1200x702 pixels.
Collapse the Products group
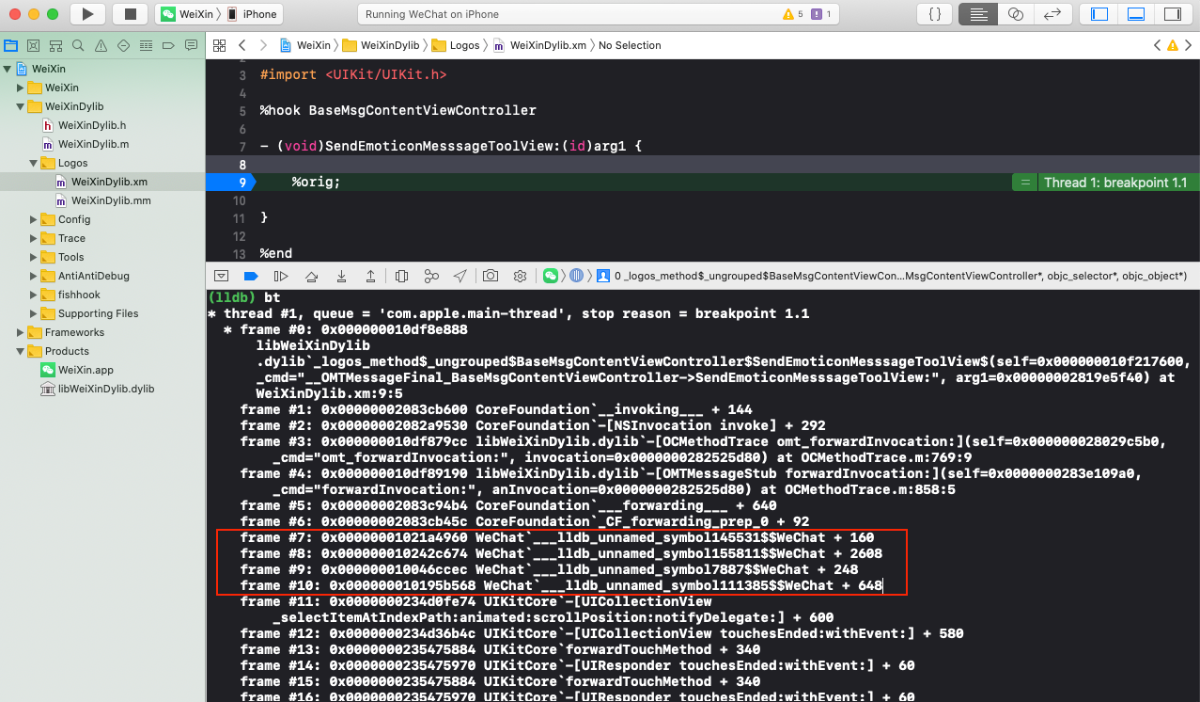coord(20,351)
